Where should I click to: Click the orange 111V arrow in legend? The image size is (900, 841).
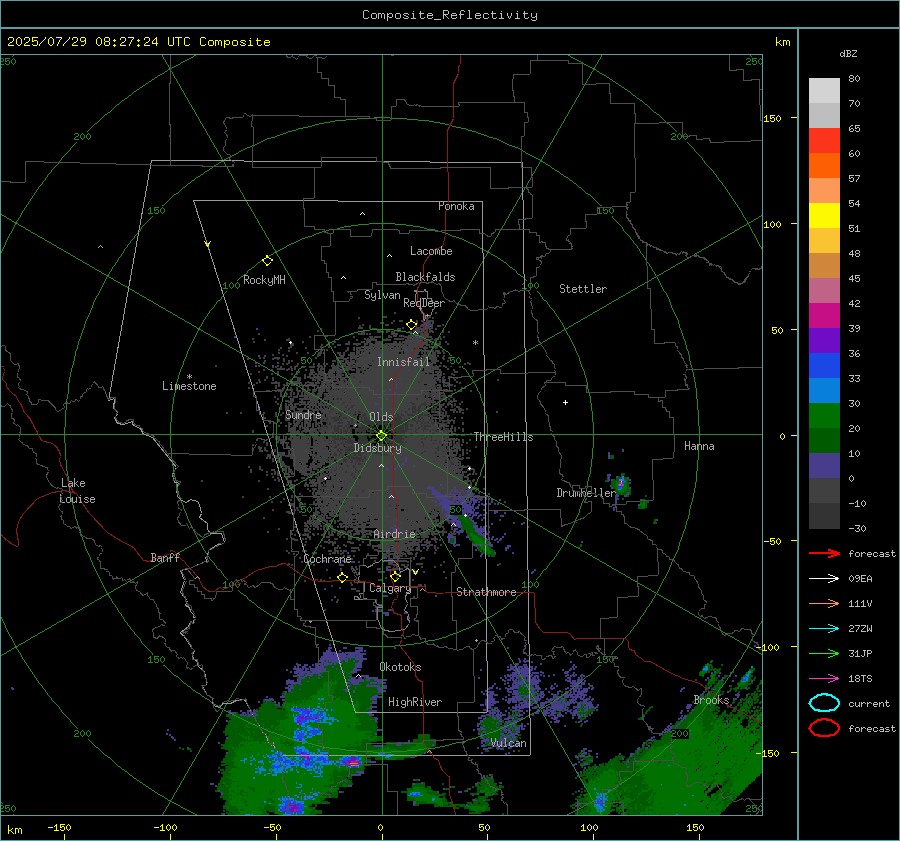tap(824, 603)
